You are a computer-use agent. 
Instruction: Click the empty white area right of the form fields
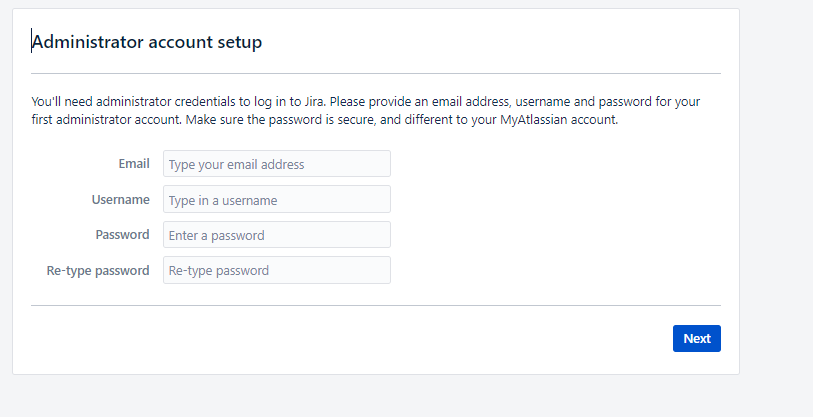[x=555, y=218]
